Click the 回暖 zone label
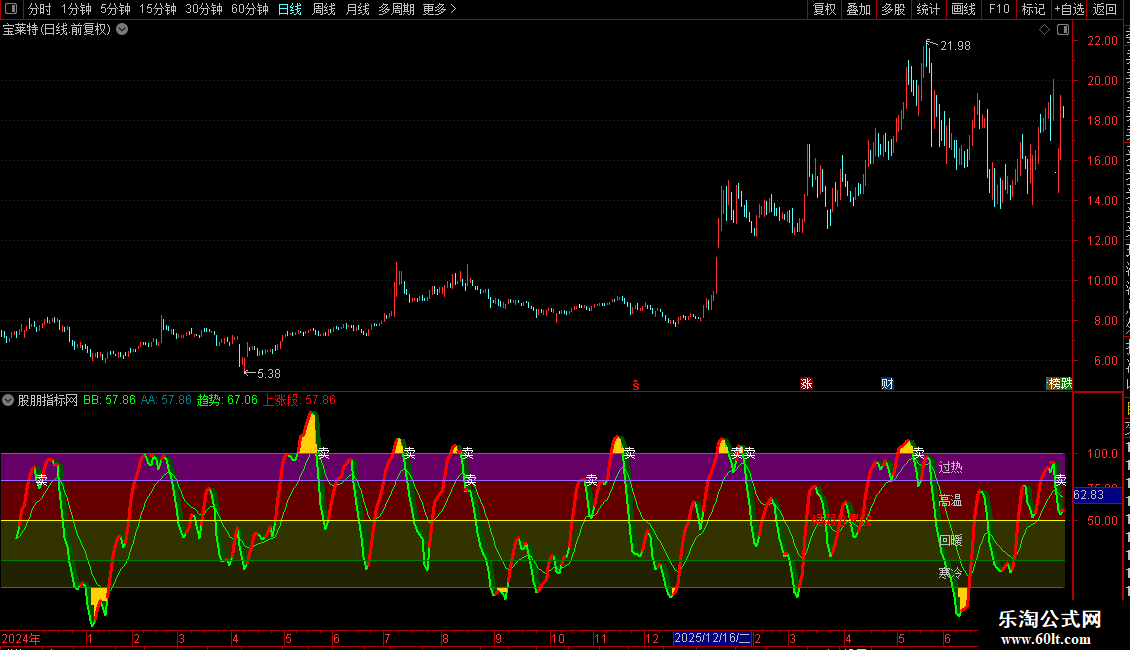This screenshot has width=1130, height=650. tap(950, 540)
